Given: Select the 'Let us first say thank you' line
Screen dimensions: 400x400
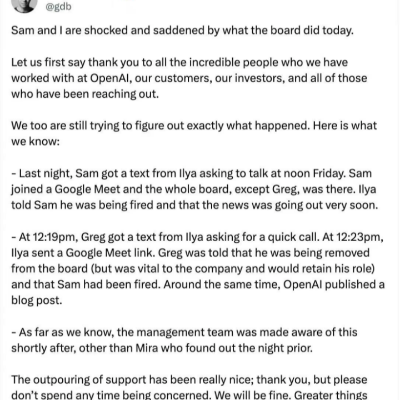Looking at the screenshot, I should [x=179, y=62].
